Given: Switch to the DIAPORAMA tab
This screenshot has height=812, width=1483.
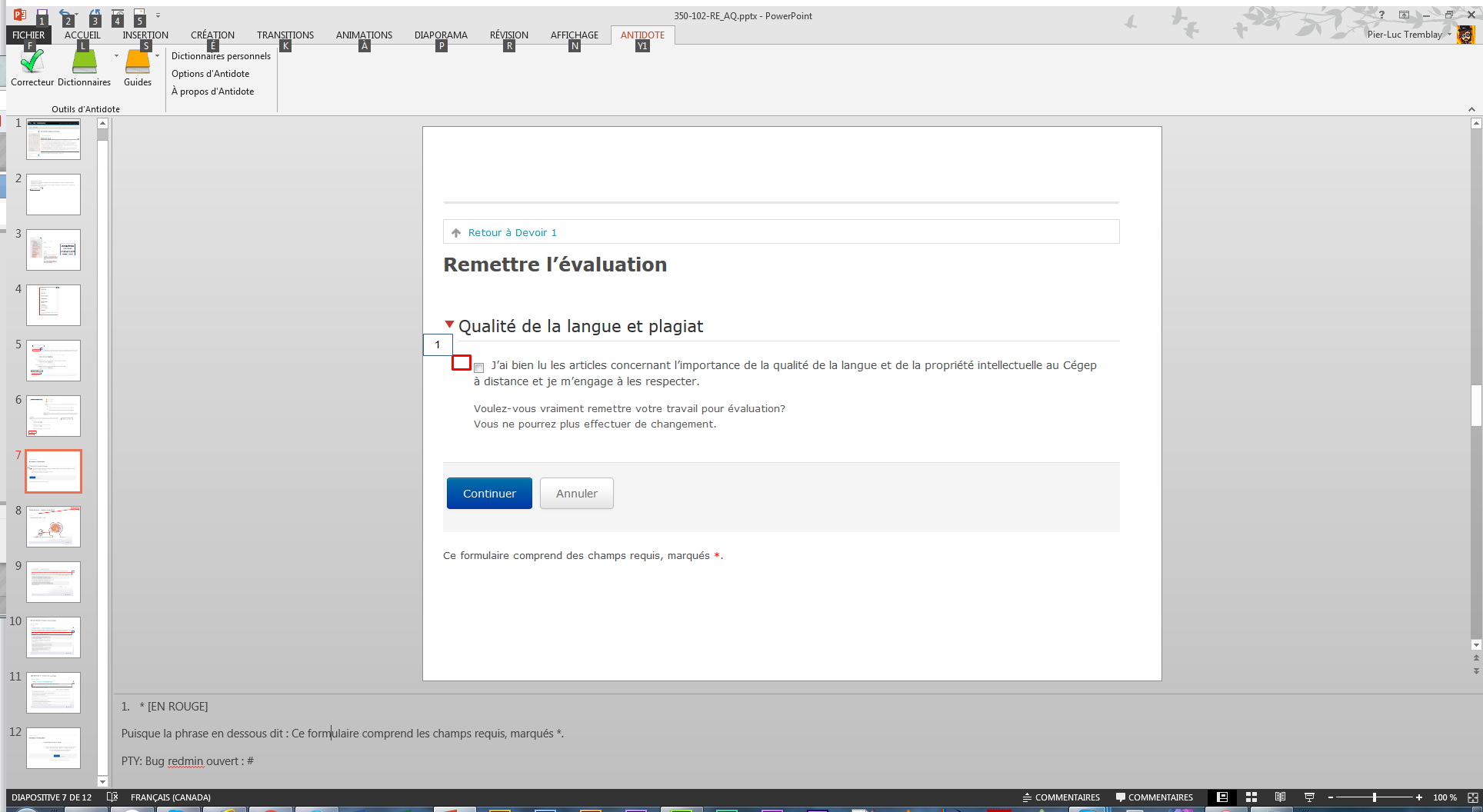Looking at the screenshot, I should tap(441, 35).
